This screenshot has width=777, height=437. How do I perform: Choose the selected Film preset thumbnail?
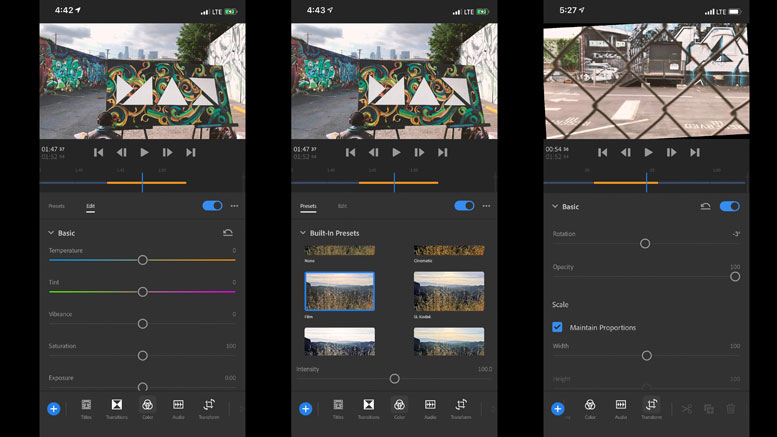tap(339, 291)
